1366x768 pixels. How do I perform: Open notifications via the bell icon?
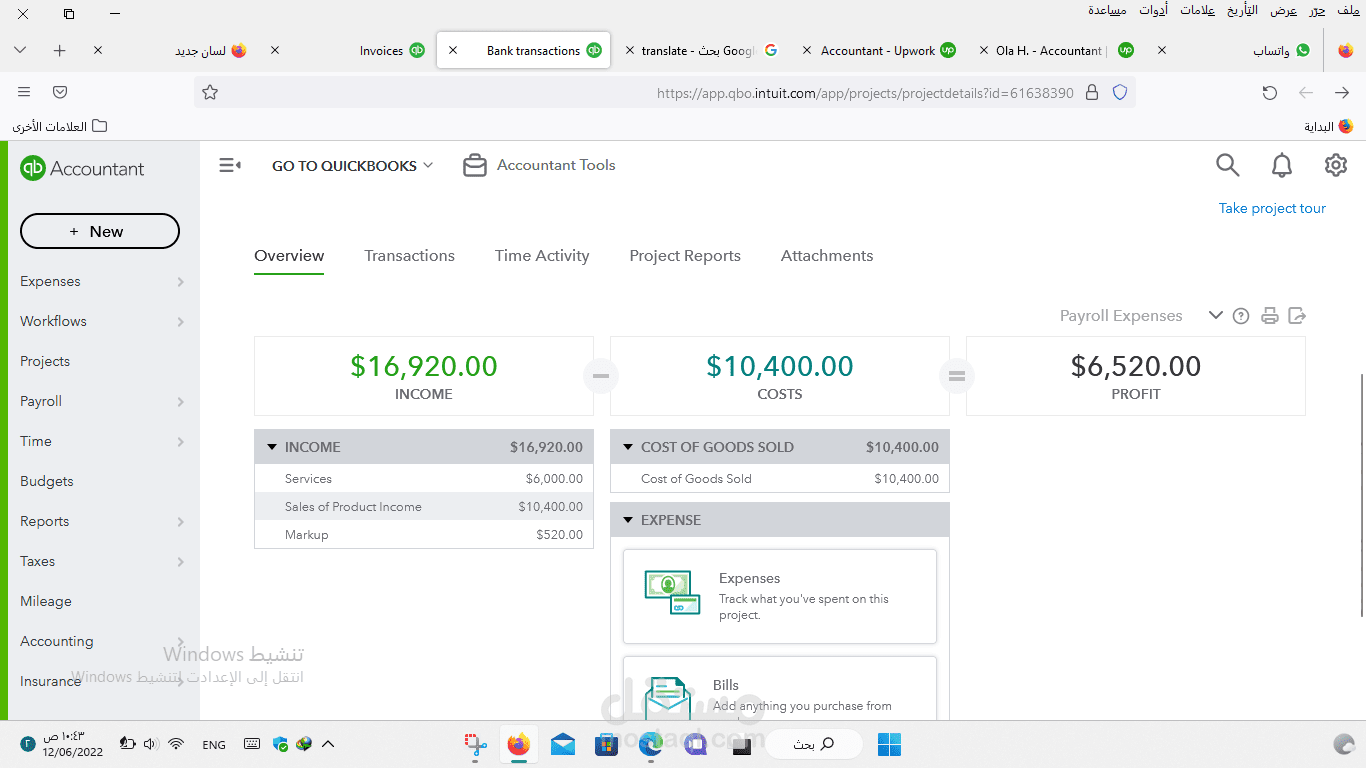point(1281,165)
